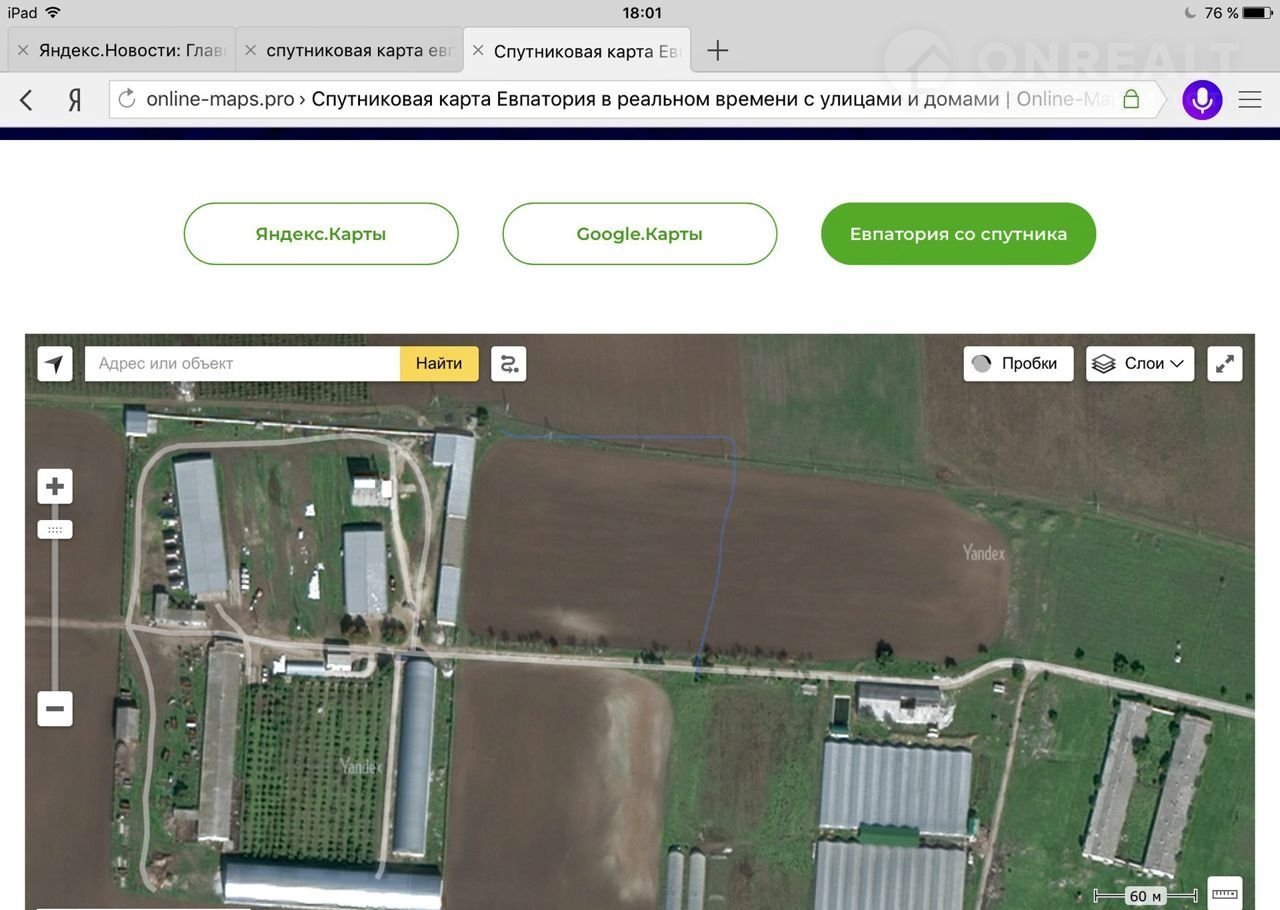The height and width of the screenshot is (910, 1280).
Task: Click the map zoom slider handle
Action: 55,530
